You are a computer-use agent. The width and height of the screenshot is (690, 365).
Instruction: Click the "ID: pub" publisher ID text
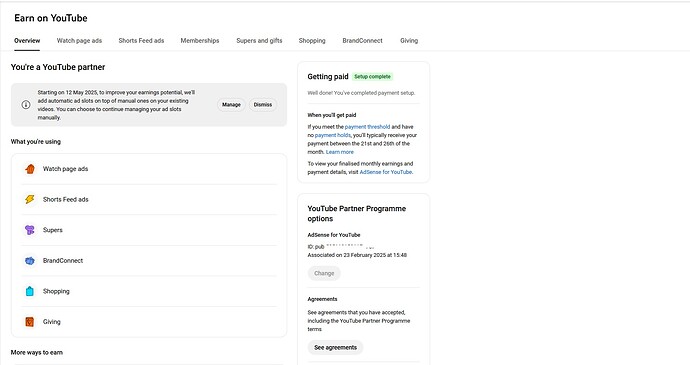tap(316, 247)
